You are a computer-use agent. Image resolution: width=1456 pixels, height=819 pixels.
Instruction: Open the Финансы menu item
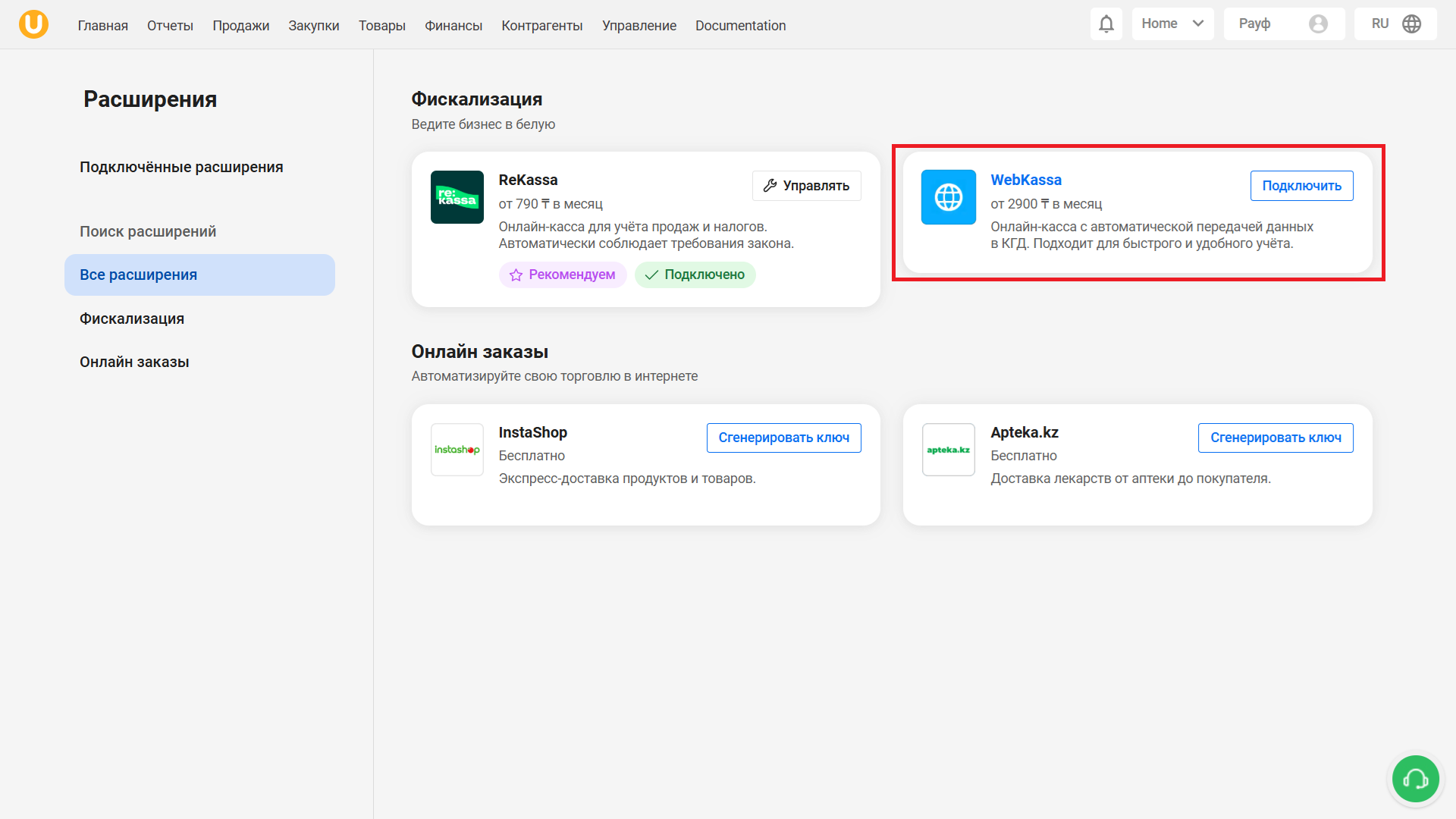pyautogui.click(x=453, y=26)
